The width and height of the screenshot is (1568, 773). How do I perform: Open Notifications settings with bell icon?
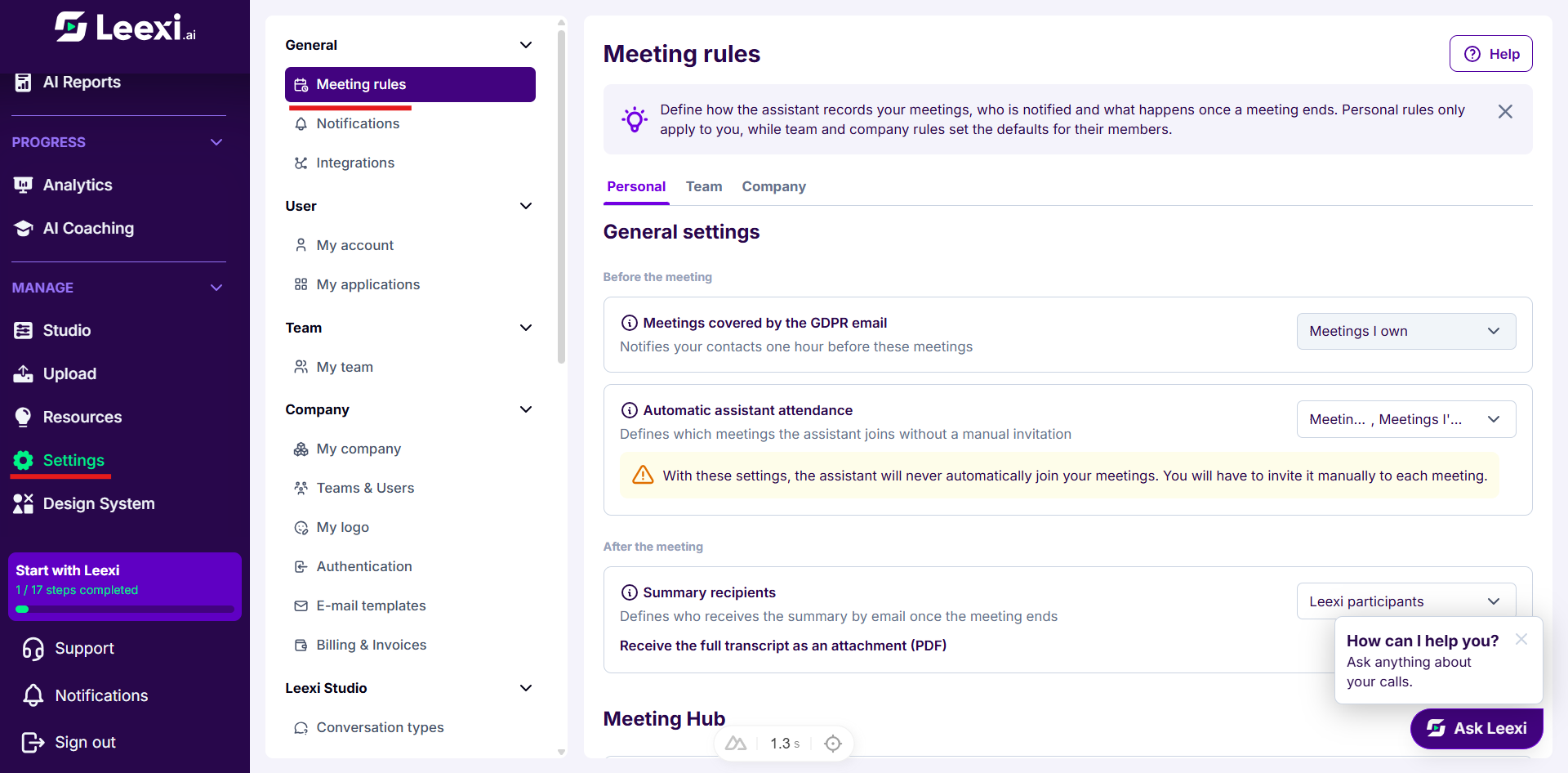pos(410,124)
